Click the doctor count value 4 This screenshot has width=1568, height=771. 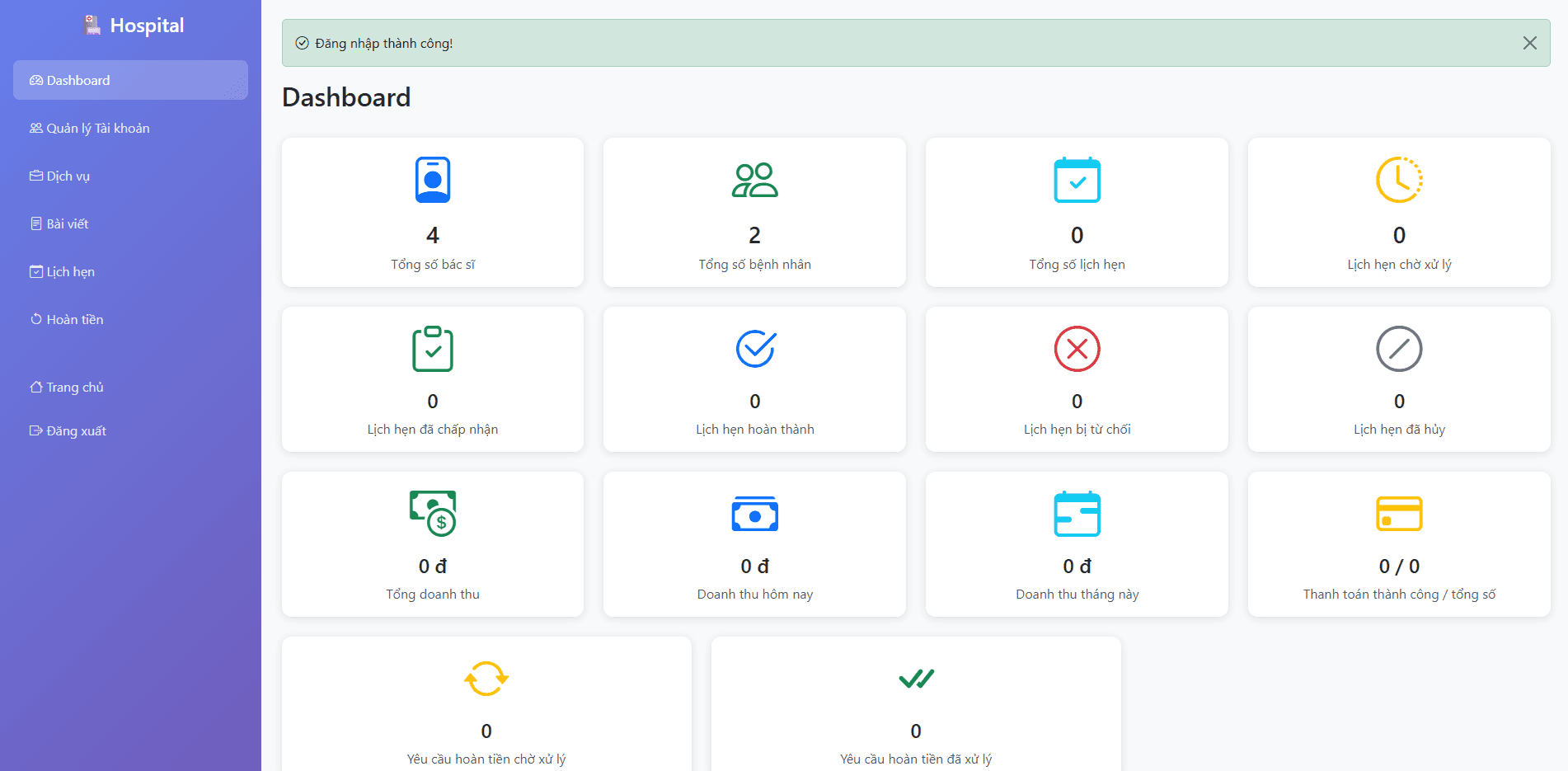tap(433, 235)
